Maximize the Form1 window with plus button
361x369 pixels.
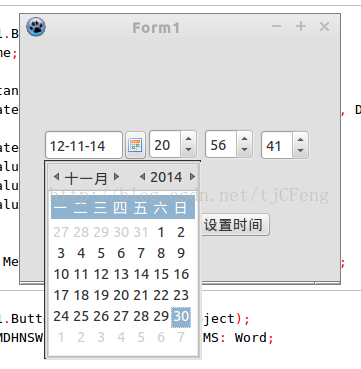click(301, 26)
